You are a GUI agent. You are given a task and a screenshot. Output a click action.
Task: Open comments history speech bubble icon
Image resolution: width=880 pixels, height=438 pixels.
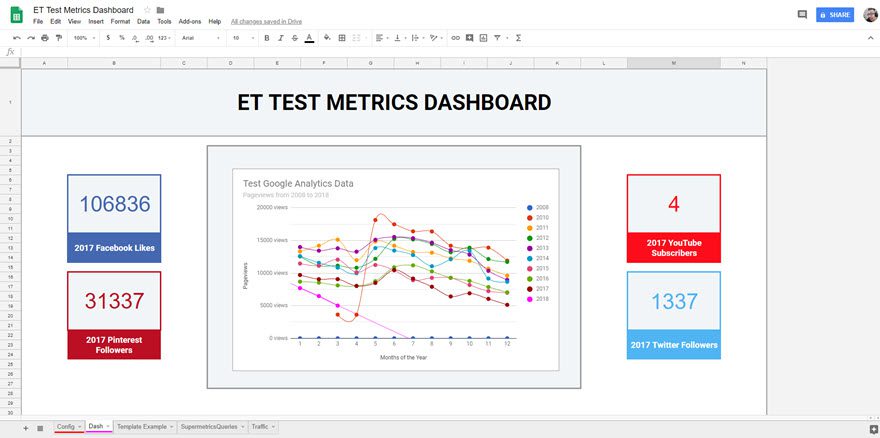802,15
